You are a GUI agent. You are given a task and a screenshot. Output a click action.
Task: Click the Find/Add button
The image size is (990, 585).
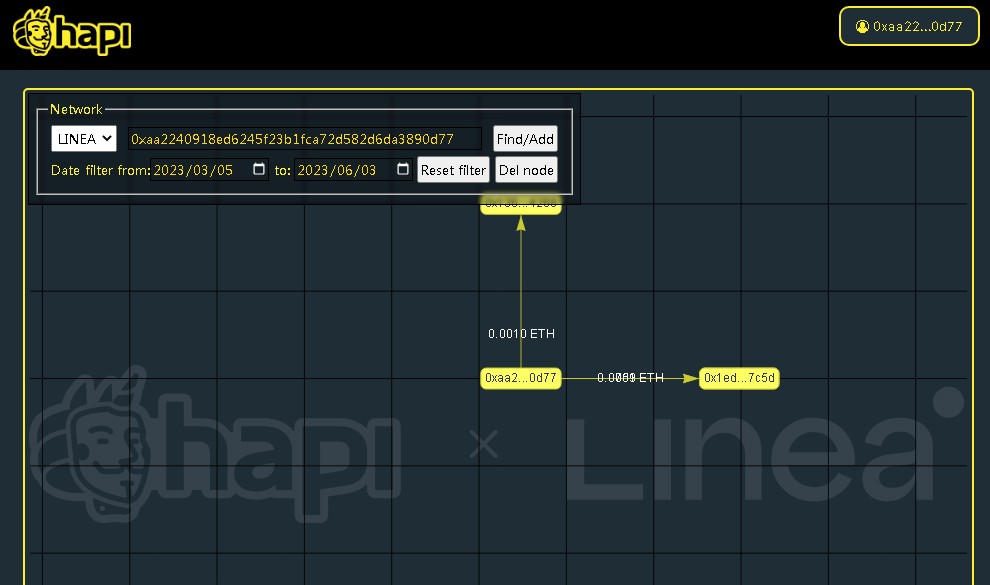[x=525, y=139]
